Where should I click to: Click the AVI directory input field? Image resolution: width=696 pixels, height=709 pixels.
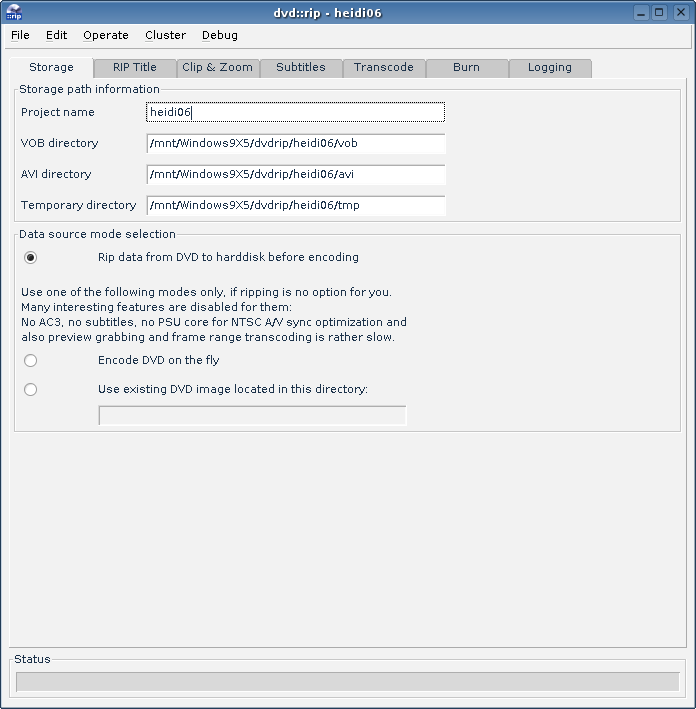click(296, 175)
